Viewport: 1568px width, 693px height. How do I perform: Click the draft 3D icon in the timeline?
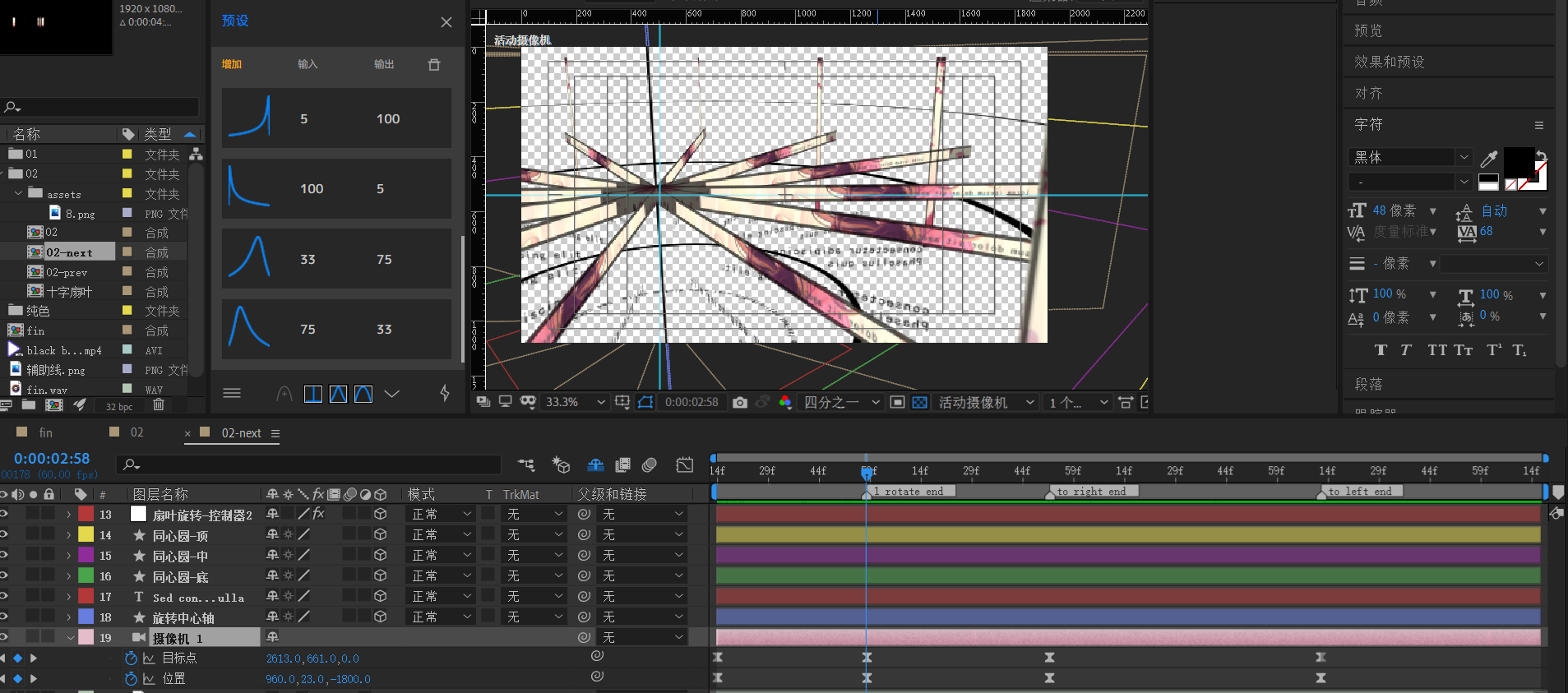coord(561,465)
